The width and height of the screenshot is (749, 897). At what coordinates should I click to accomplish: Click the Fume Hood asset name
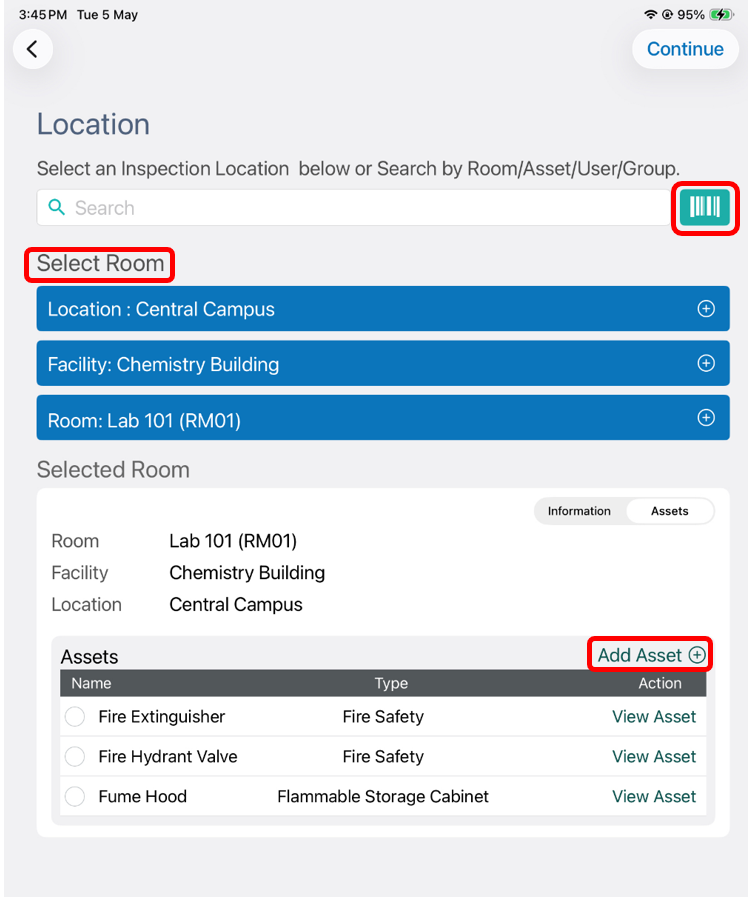142,796
